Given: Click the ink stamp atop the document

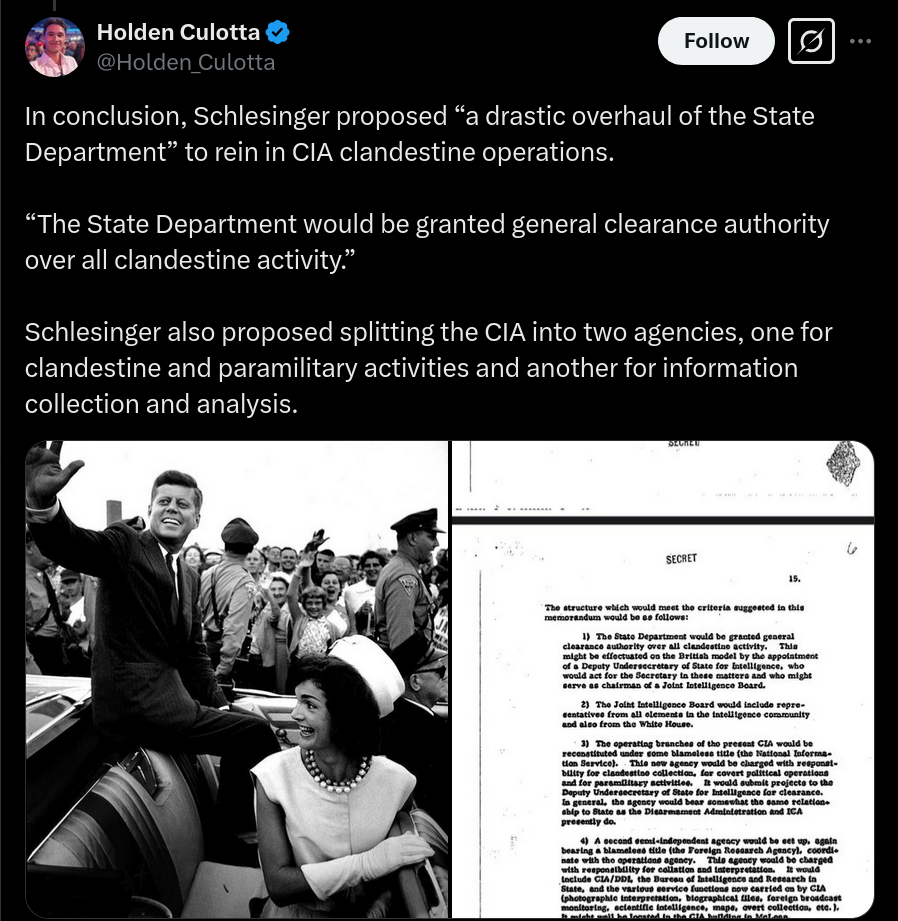Looking at the screenshot, I should click(x=843, y=463).
